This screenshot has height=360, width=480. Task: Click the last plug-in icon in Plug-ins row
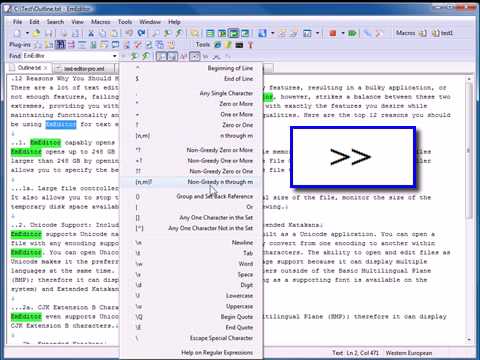[x=171, y=44]
